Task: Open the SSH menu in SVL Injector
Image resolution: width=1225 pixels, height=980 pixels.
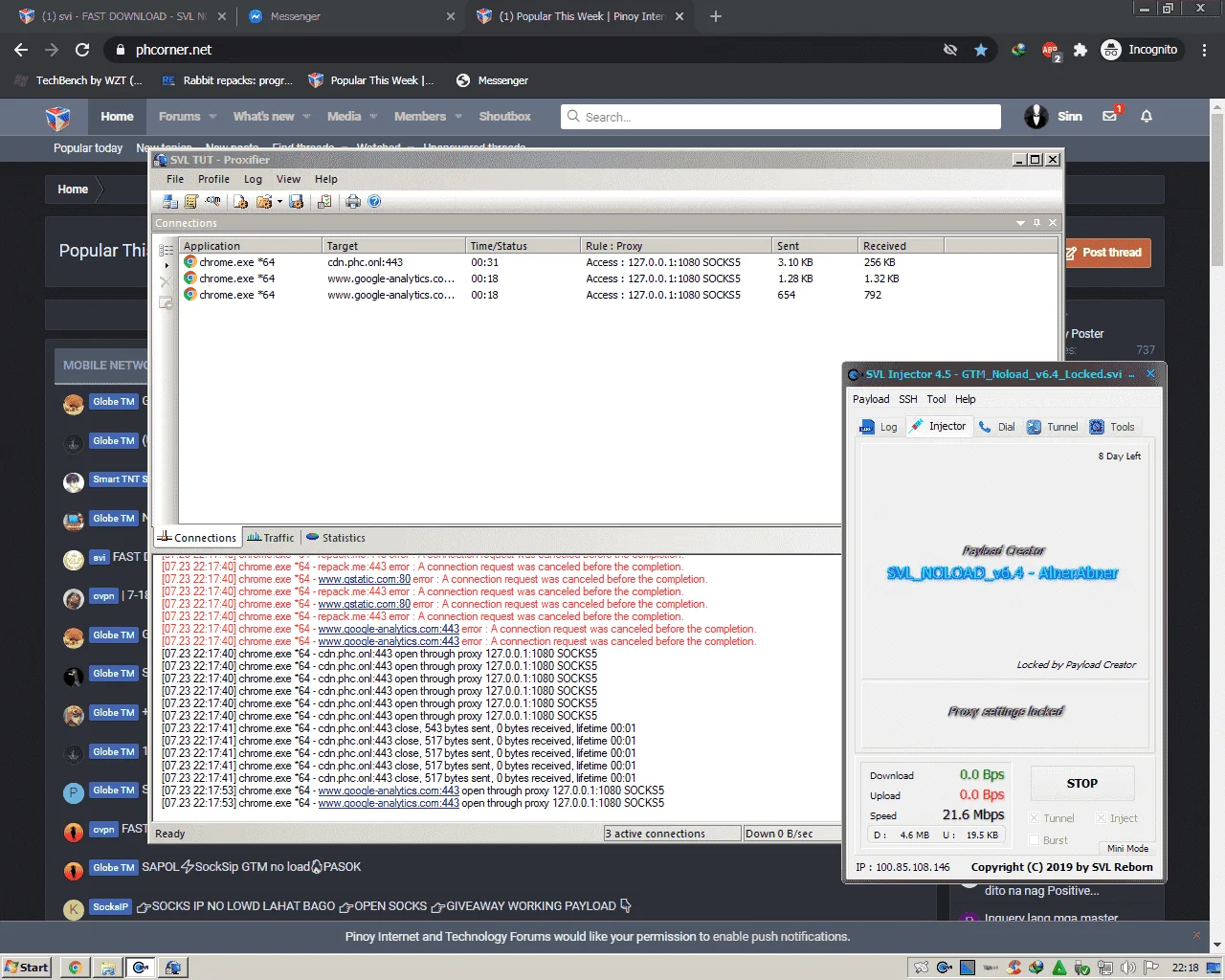Action: 908,399
